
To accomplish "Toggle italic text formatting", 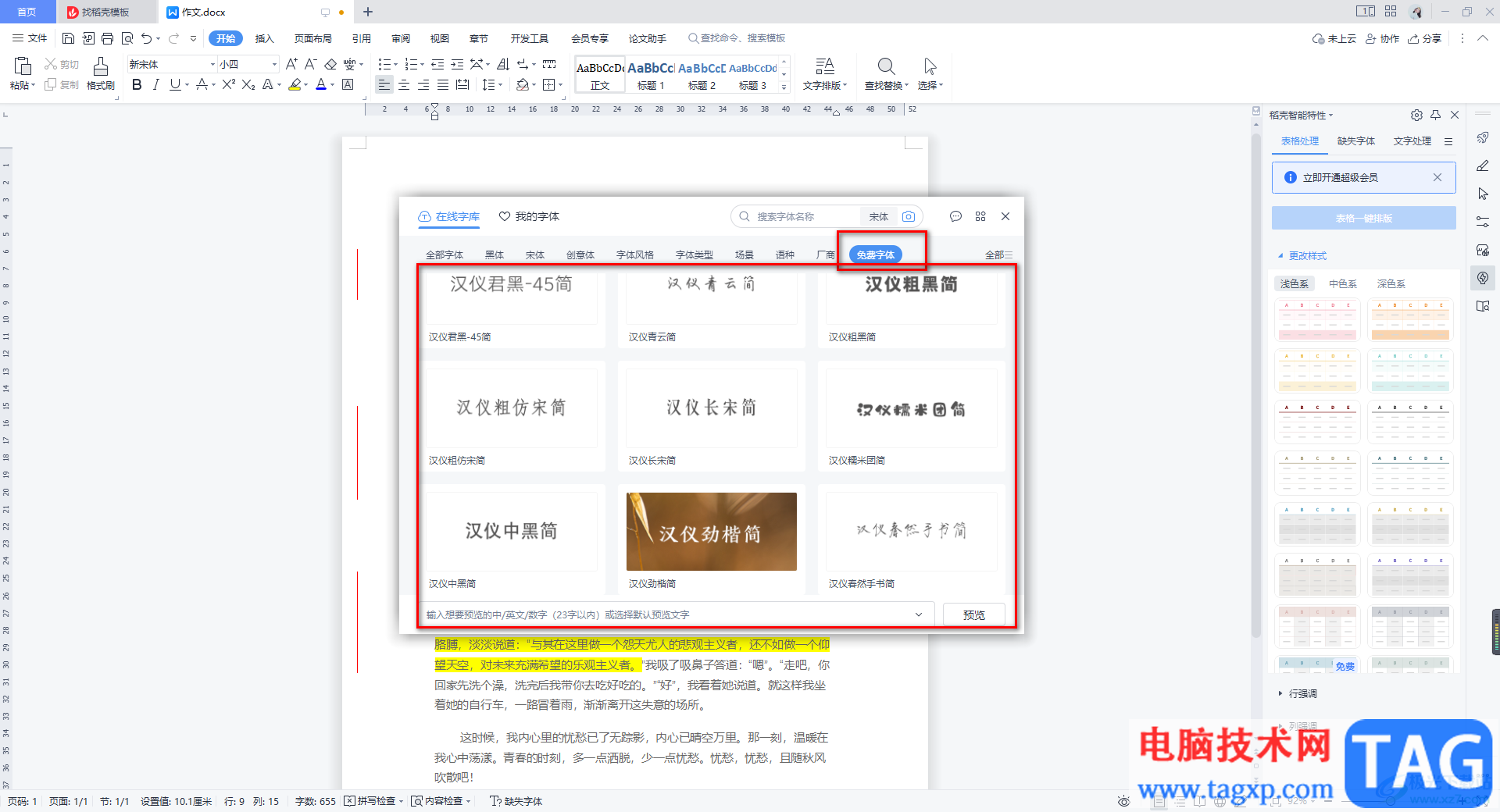I will pyautogui.click(x=155, y=84).
